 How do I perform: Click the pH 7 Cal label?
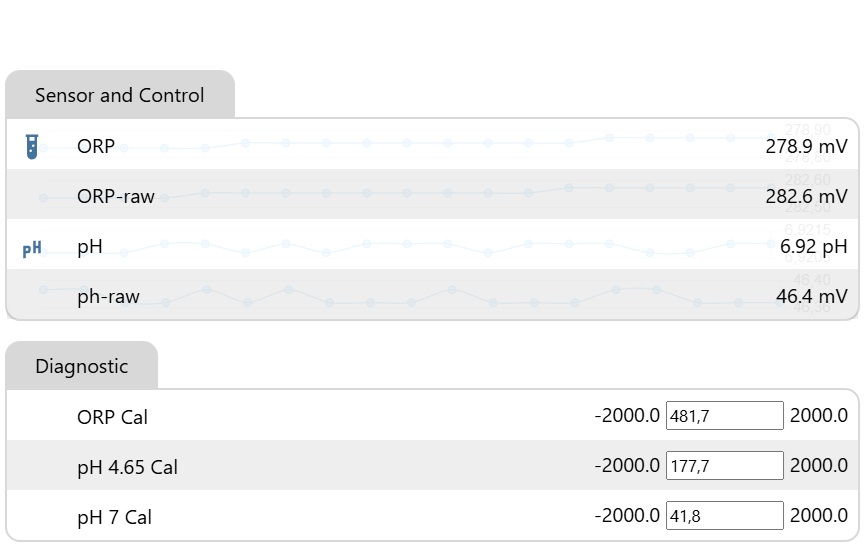pyautogui.click(x=114, y=517)
